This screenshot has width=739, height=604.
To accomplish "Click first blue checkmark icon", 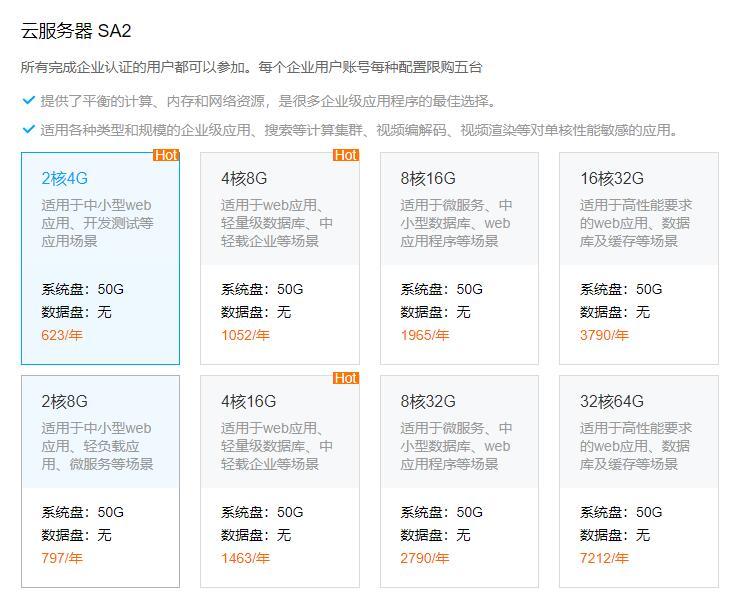I will point(28,101).
